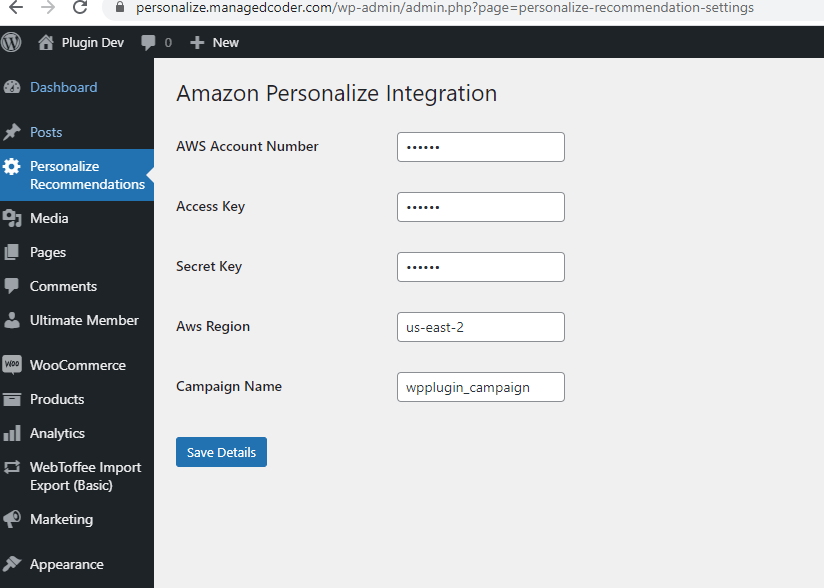Screen dimensions: 824x588
Task: Open the comments bubble icon in admin bar
Action: (149, 42)
